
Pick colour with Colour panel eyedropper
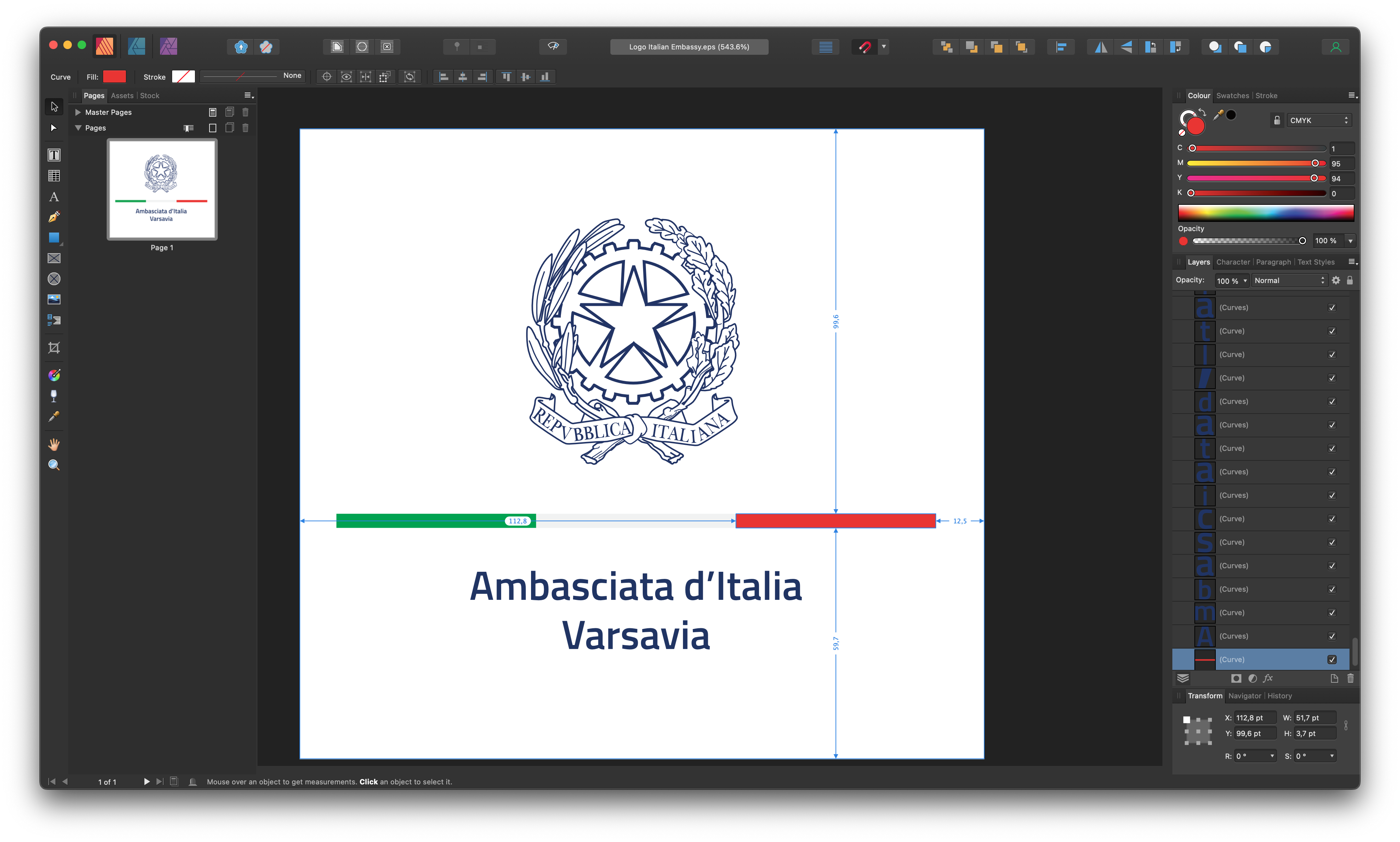(1218, 115)
